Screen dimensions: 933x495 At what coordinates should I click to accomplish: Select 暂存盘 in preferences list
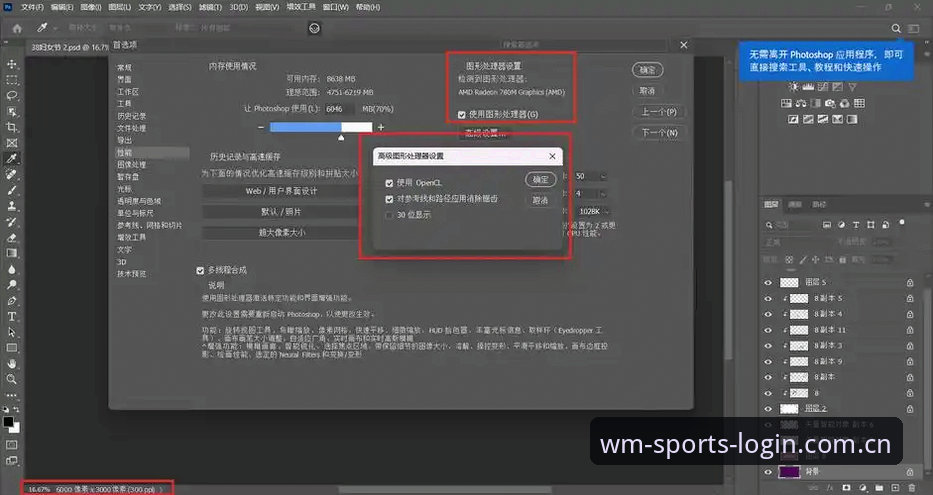[x=128, y=177]
